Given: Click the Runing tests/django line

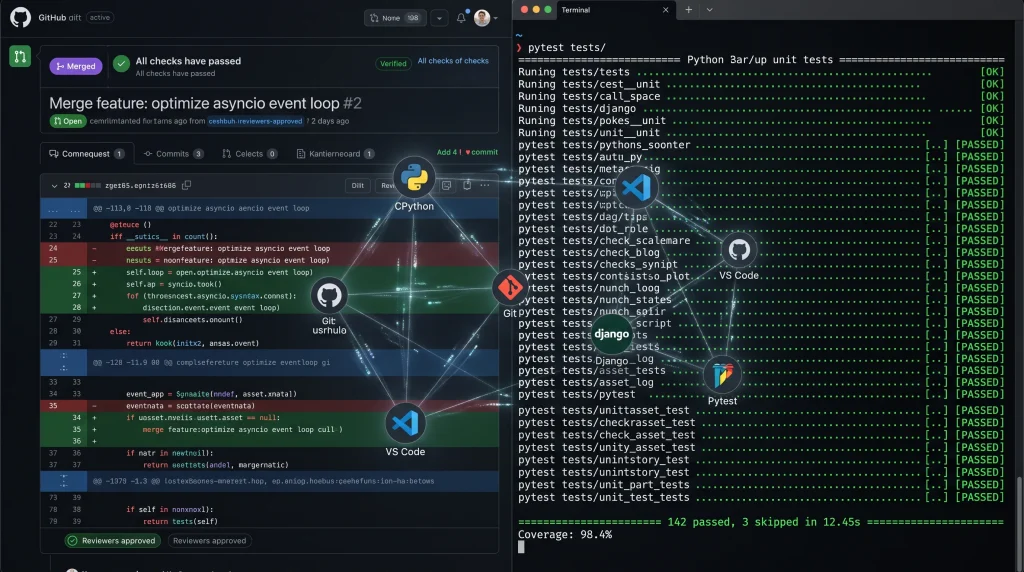Looking at the screenshot, I should [761, 108].
